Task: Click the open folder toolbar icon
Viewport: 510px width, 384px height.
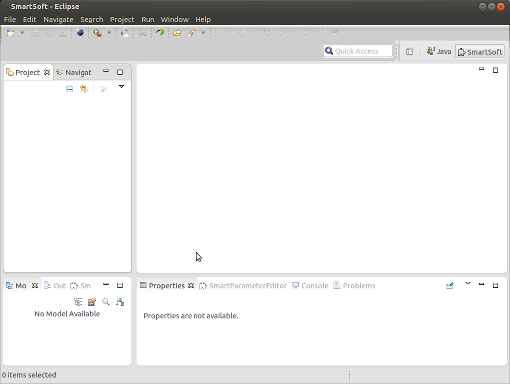Action: pyautogui.click(x=177, y=33)
